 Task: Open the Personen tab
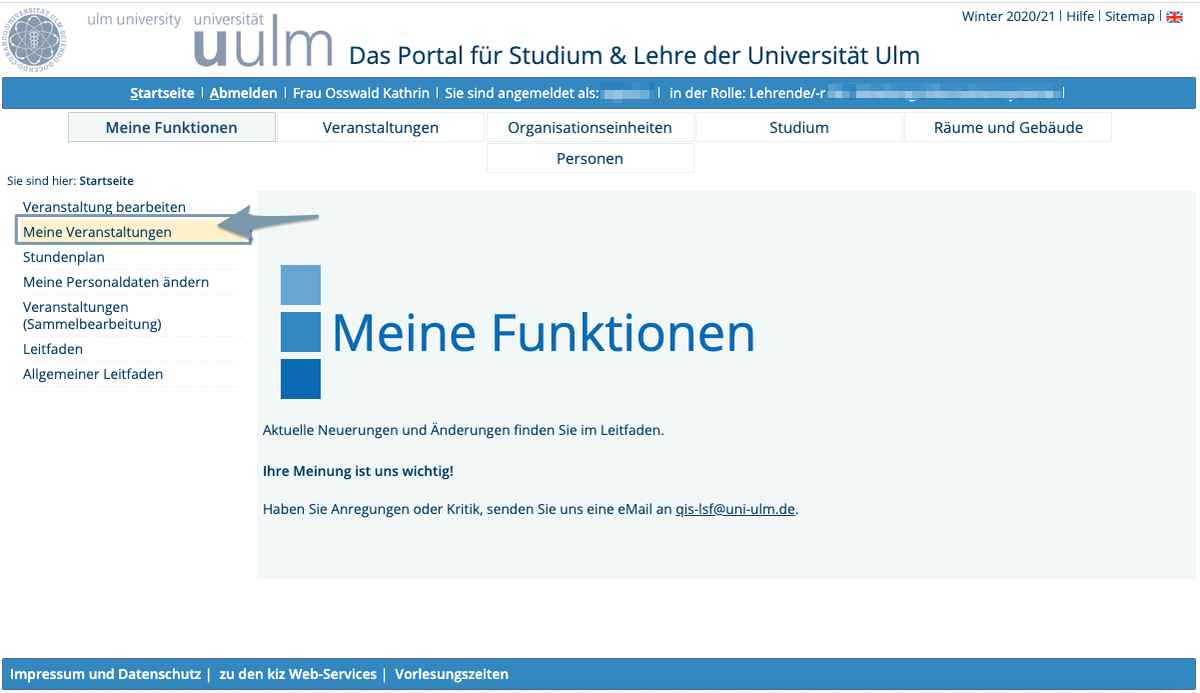(589, 159)
